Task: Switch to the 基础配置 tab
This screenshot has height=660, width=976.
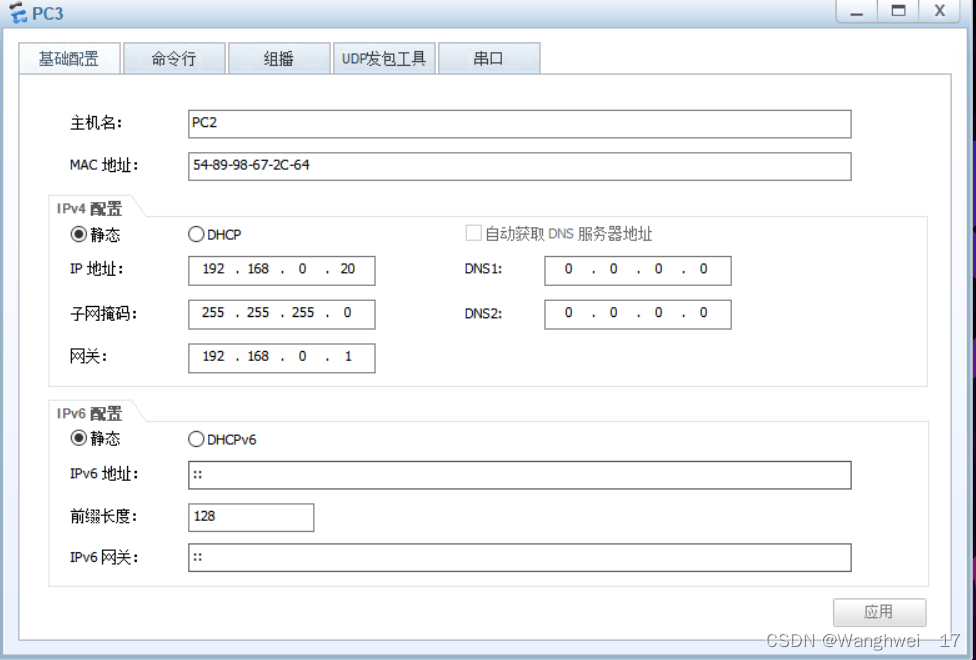Action: pos(69,59)
